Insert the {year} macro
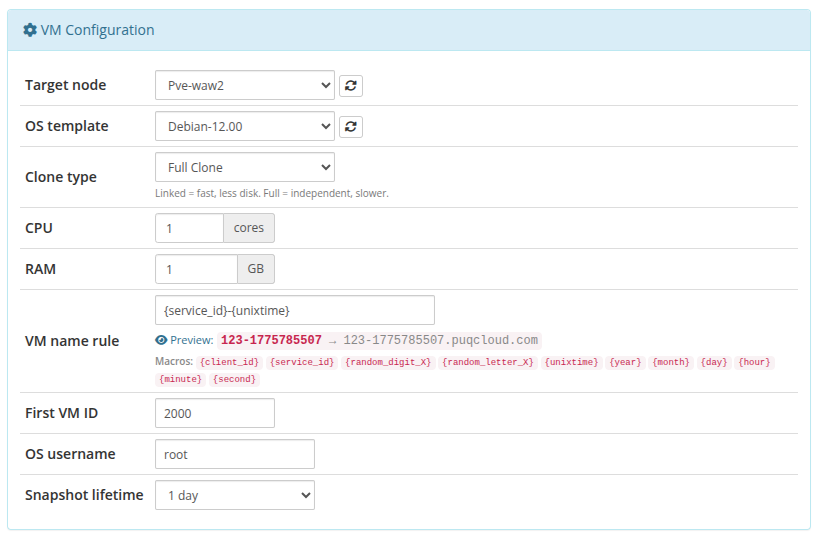Screen dimensions: 822x539 [625, 362]
